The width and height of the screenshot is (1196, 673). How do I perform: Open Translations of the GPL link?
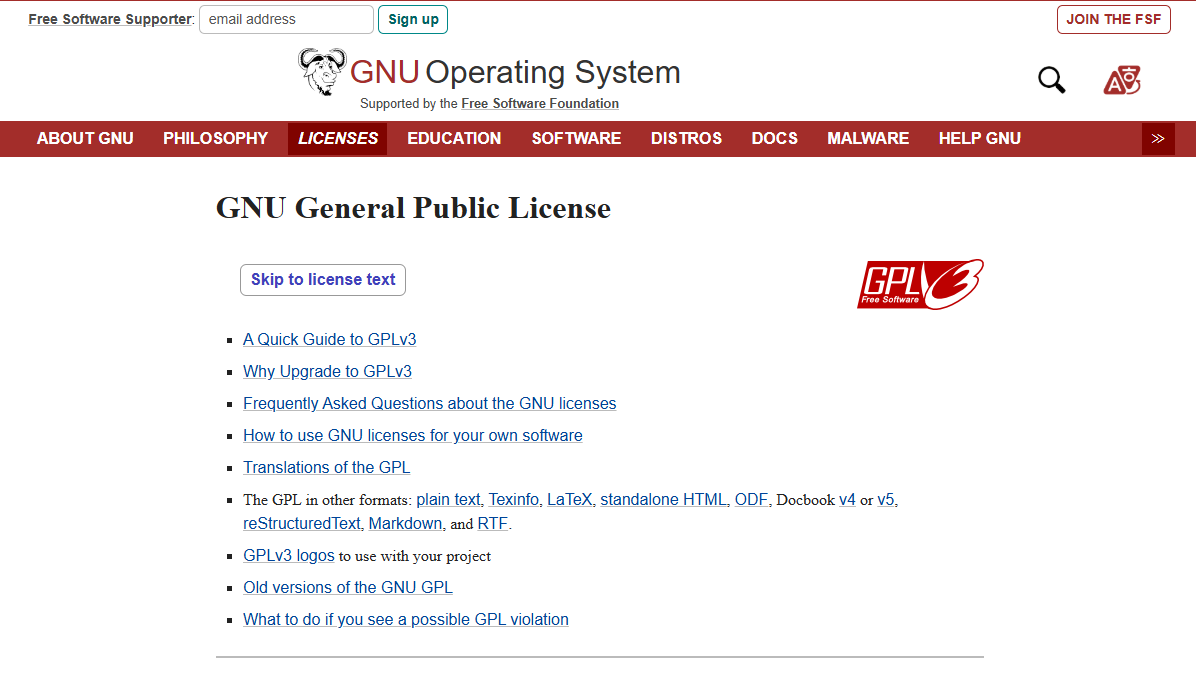tap(326, 468)
